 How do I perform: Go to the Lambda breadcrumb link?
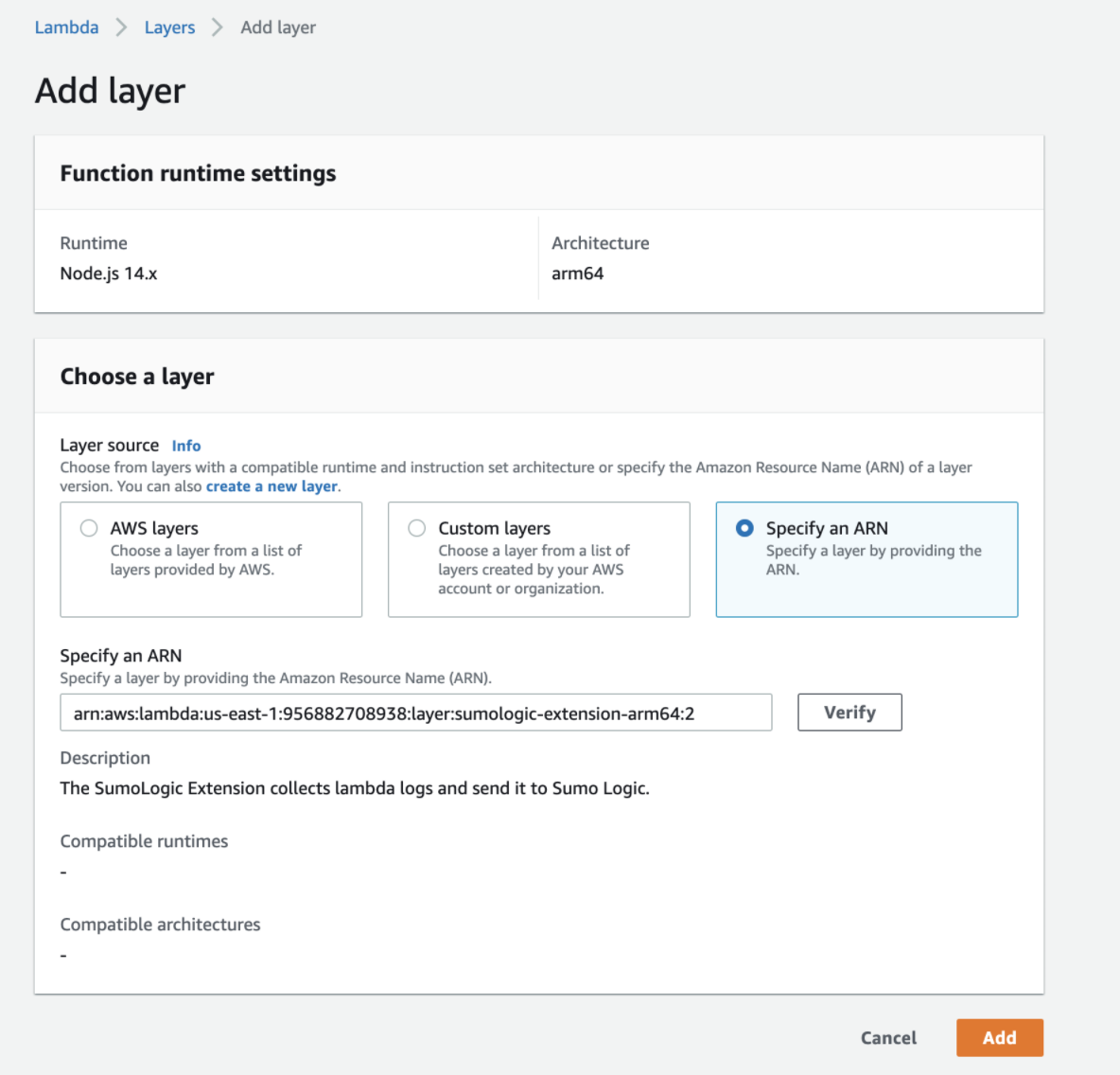click(66, 27)
